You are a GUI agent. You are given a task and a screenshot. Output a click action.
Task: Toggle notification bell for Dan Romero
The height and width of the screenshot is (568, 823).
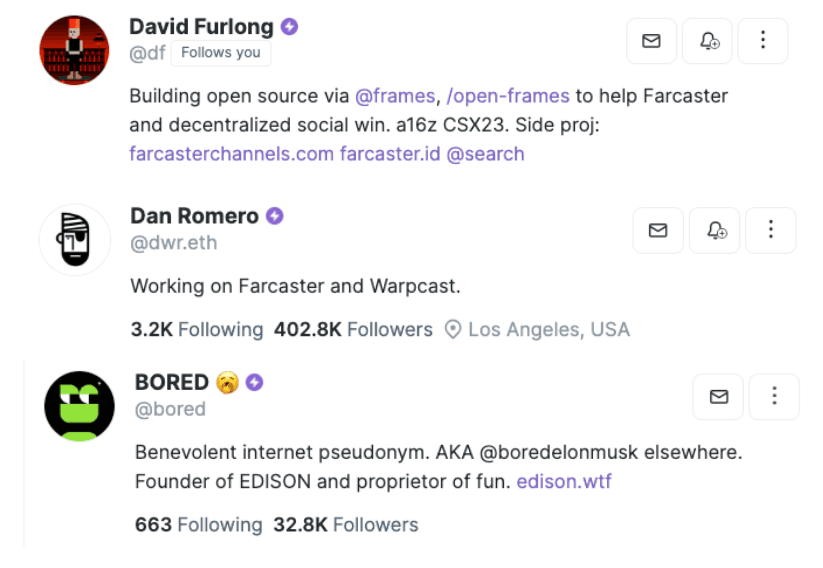pos(714,230)
